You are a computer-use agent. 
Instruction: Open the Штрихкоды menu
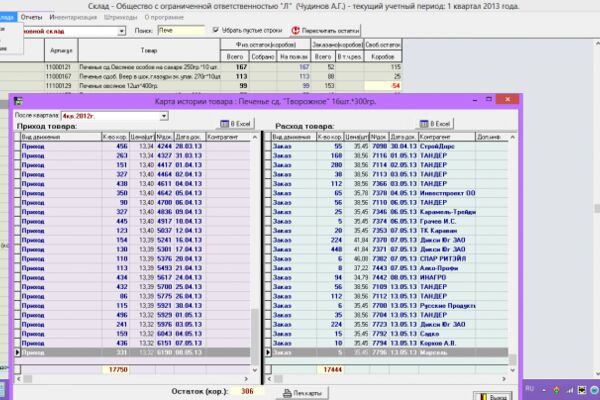tap(121, 17)
